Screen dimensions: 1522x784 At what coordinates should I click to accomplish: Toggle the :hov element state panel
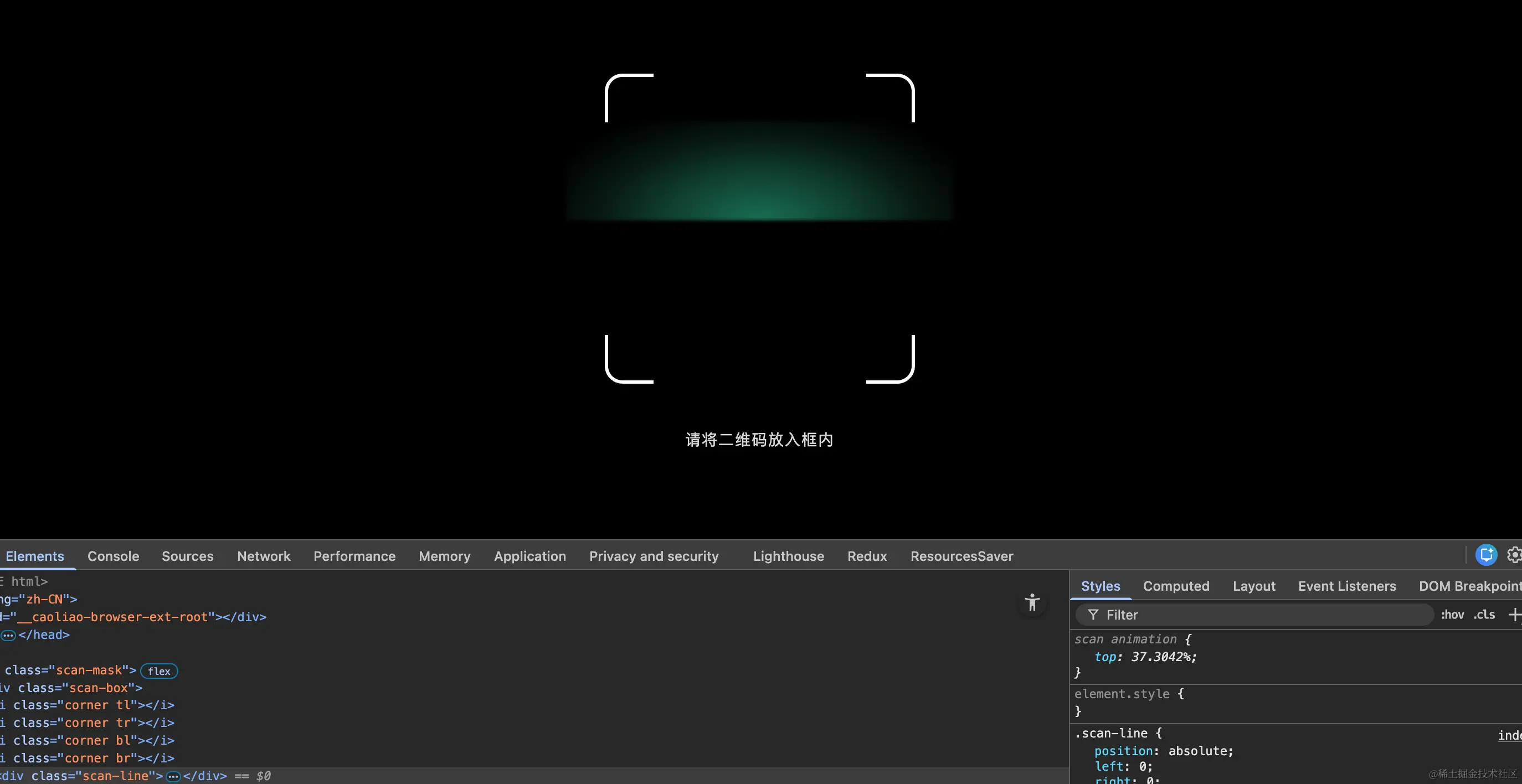[x=1452, y=615]
